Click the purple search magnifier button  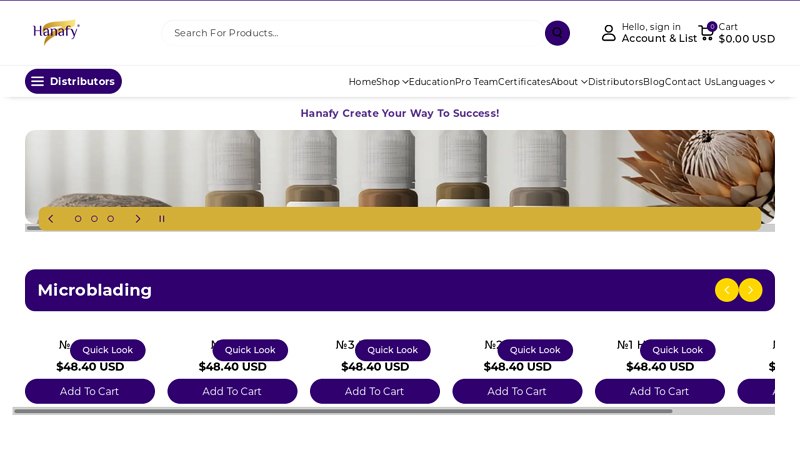[x=557, y=33]
